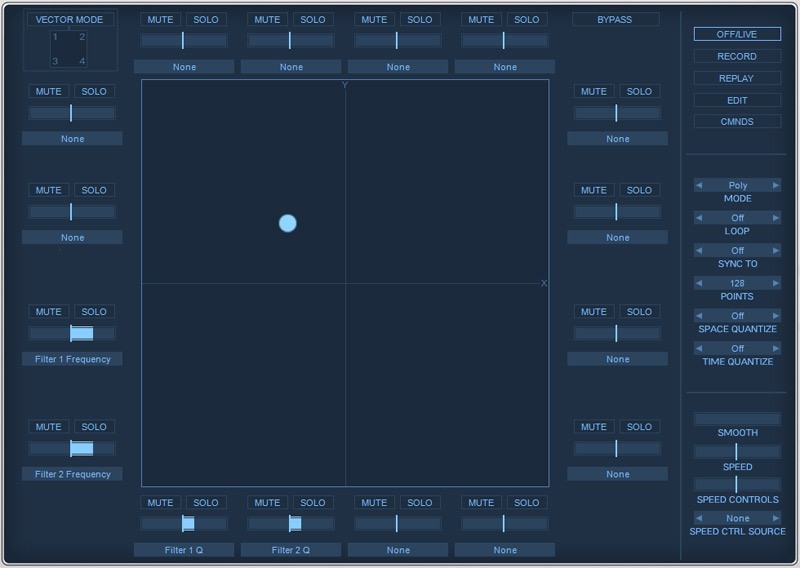
Task: Open the Filter 1 Q parameter assignment menu
Action: click(184, 550)
